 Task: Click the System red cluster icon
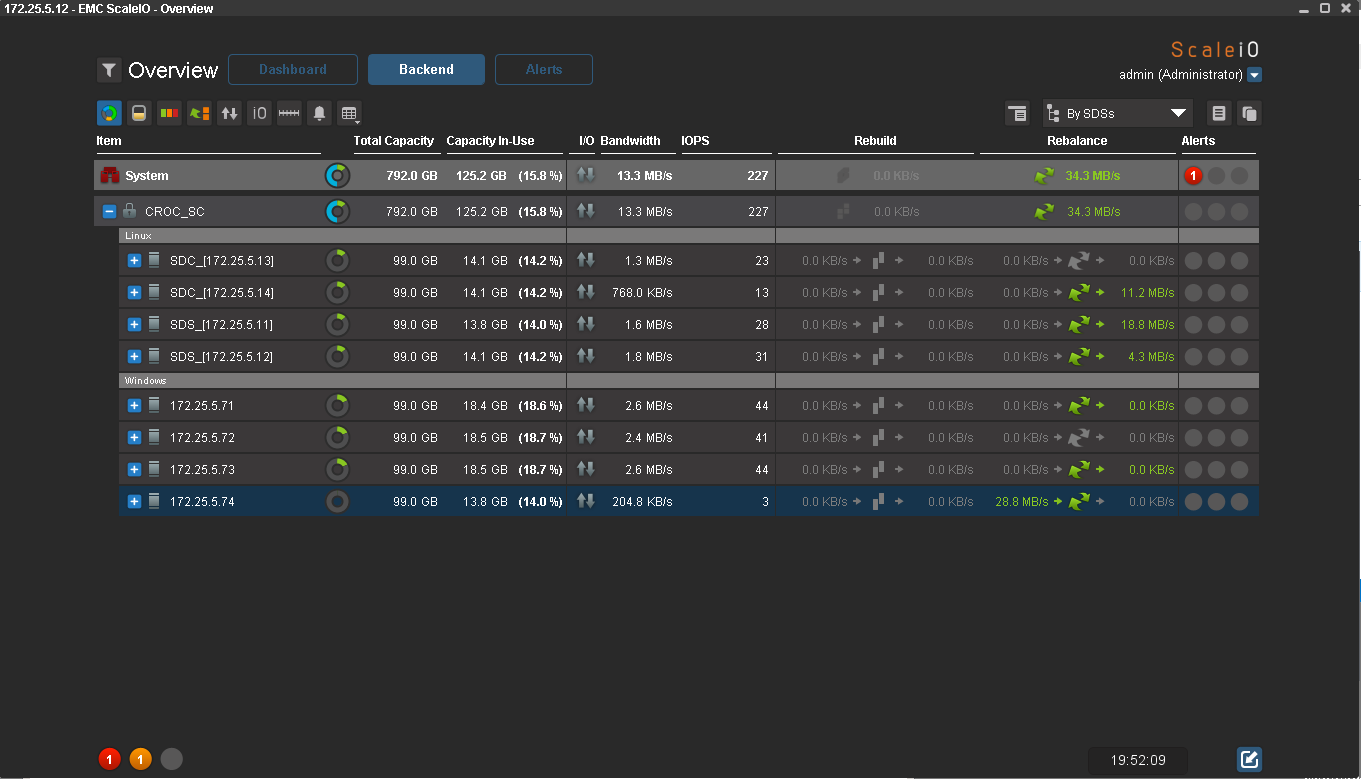point(109,176)
